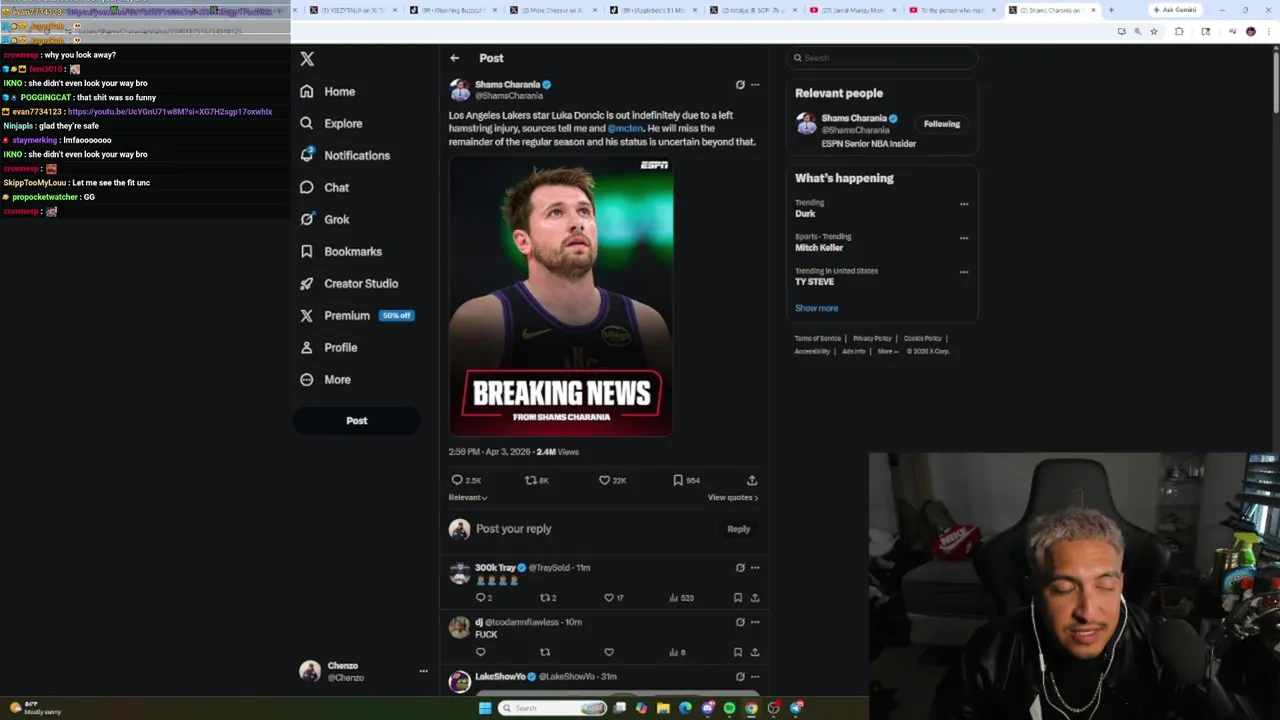Like the main post with 22K likes
Image resolution: width=1280 pixels, height=720 pixels.
click(x=612, y=480)
